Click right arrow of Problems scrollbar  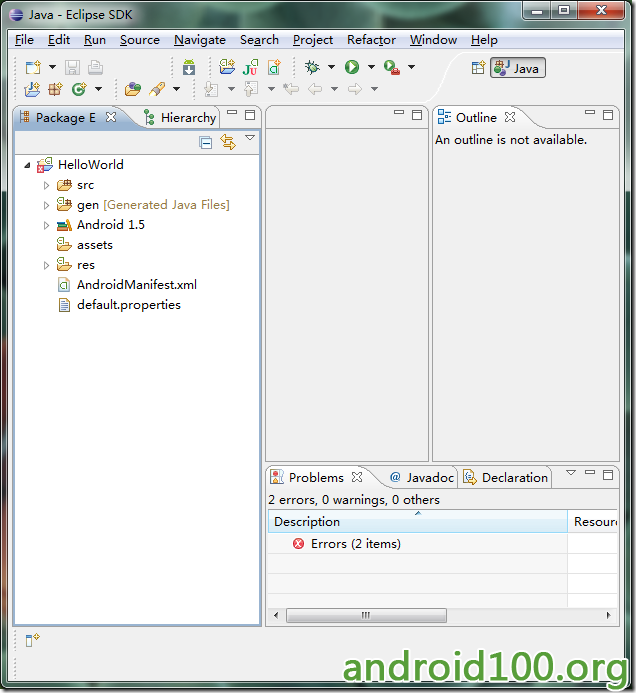(609, 615)
